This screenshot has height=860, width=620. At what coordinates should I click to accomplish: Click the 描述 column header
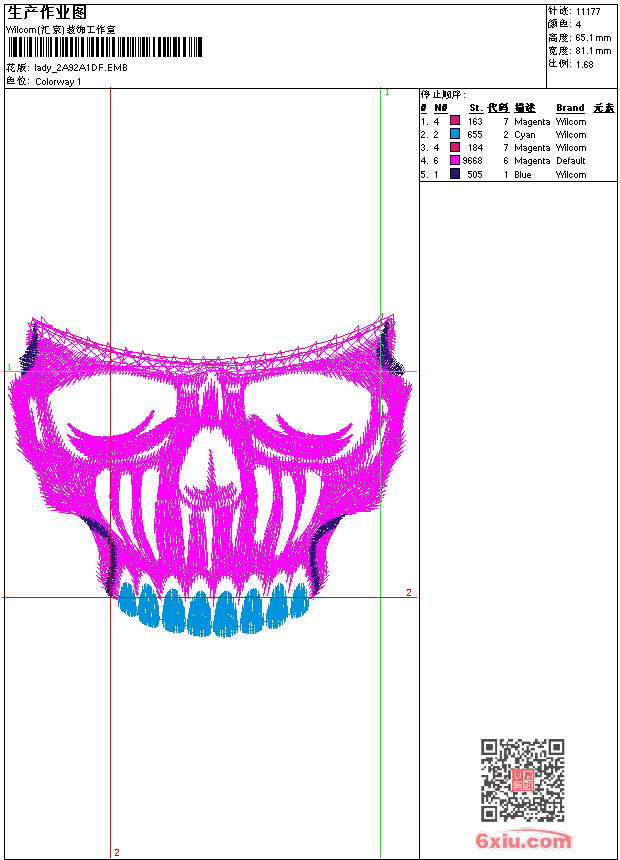click(x=525, y=108)
